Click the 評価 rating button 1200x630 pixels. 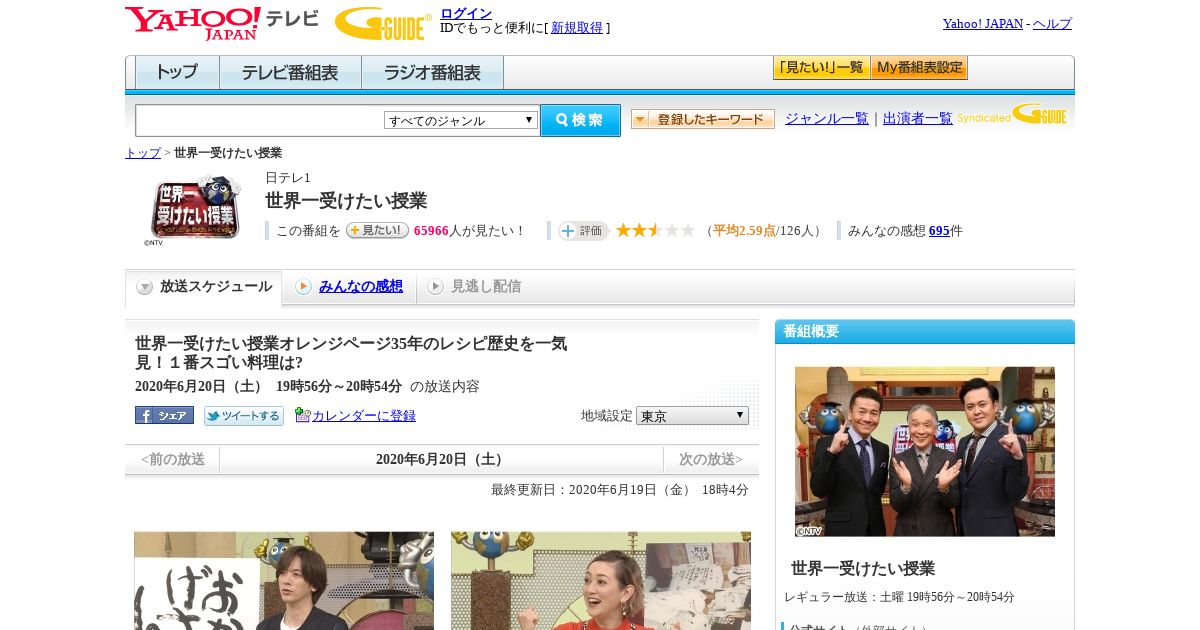click(584, 231)
